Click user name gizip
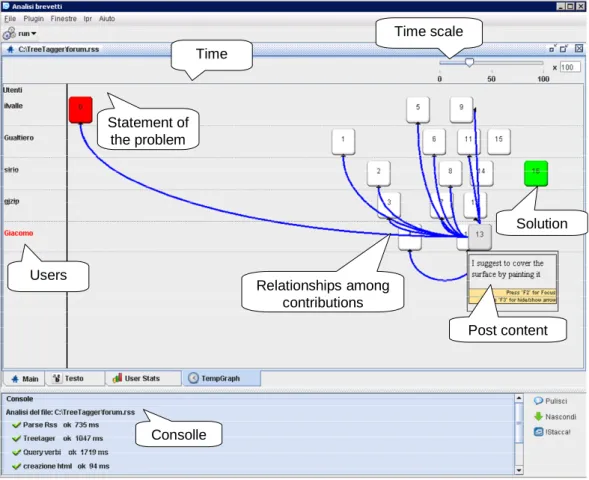This screenshot has height=480, width=589. click(12, 202)
